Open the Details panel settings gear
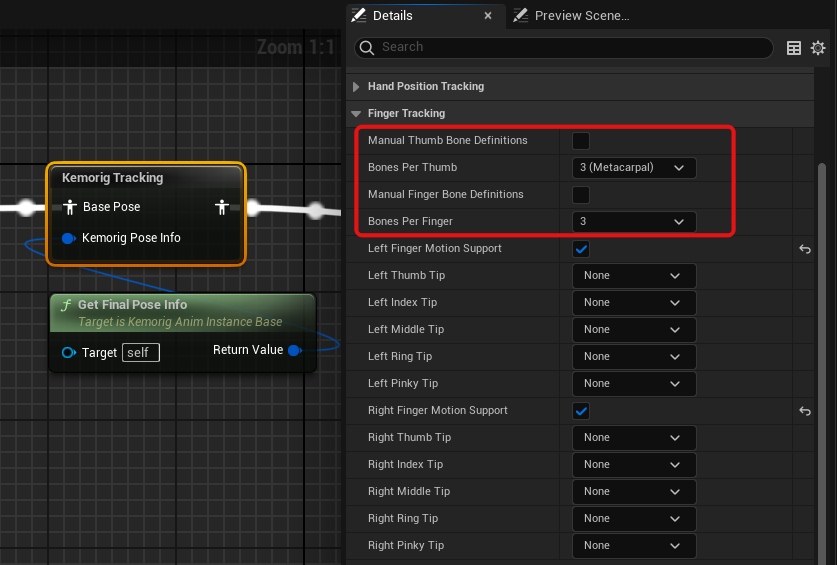Image resolution: width=837 pixels, height=565 pixels. tap(818, 48)
